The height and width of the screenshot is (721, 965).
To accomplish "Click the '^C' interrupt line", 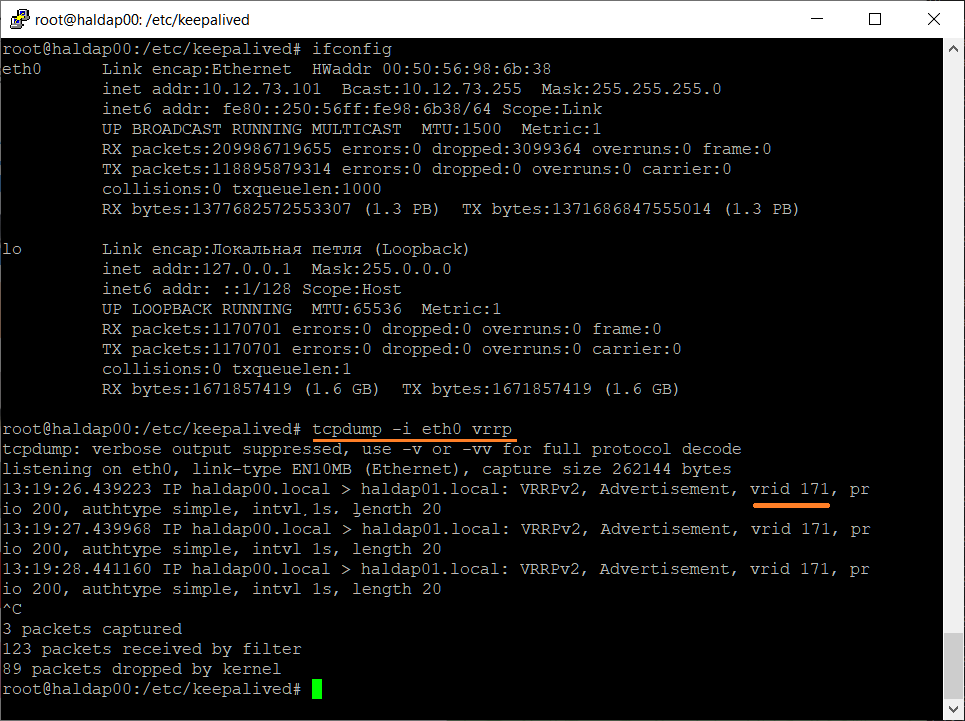I will [x=12, y=609].
